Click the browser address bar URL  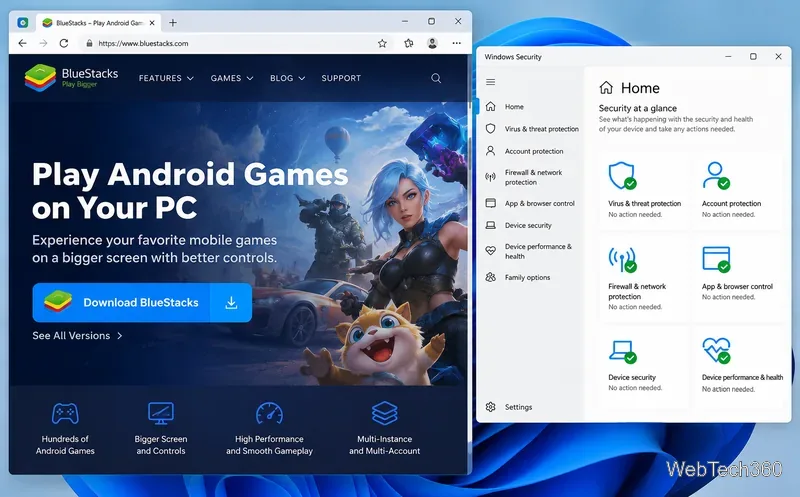pyautogui.click(x=143, y=43)
